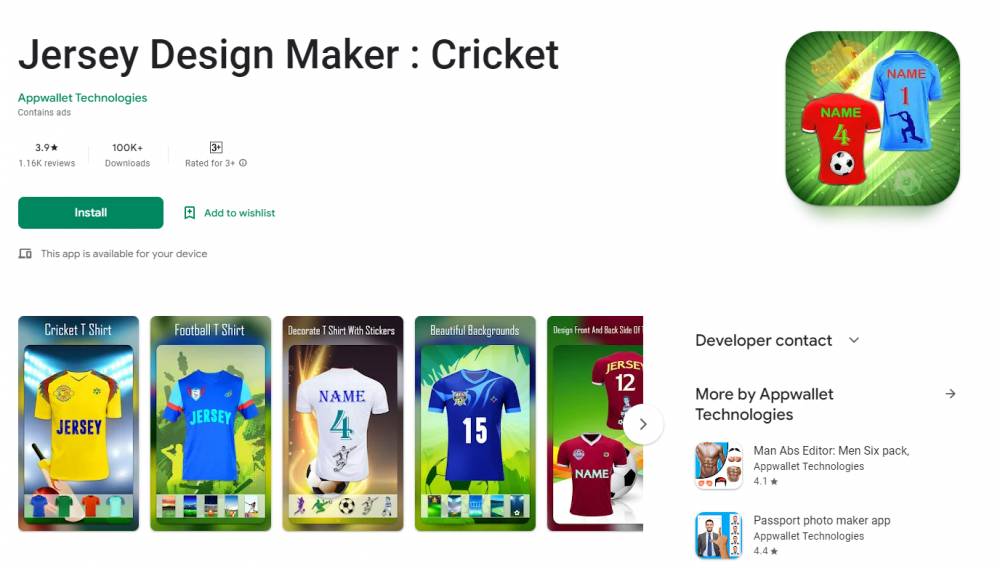Image resolution: width=1000 pixels, height=568 pixels.
Task: Open the Man Abs Editor app icon
Action: pyautogui.click(x=719, y=465)
